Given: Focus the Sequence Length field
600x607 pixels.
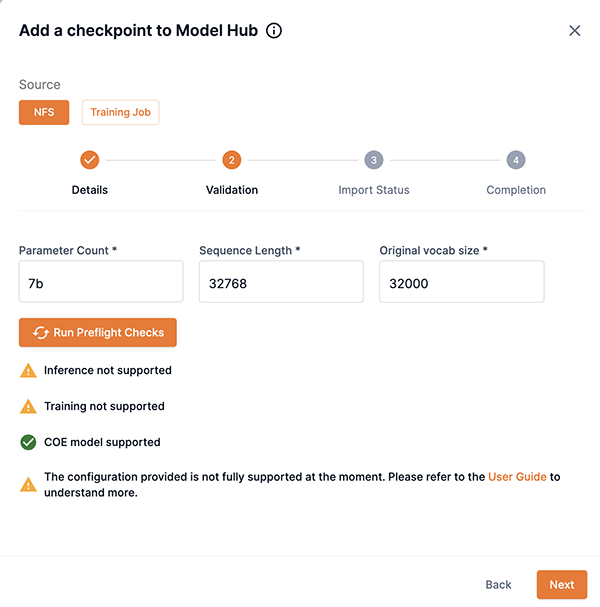Looking at the screenshot, I should point(281,283).
